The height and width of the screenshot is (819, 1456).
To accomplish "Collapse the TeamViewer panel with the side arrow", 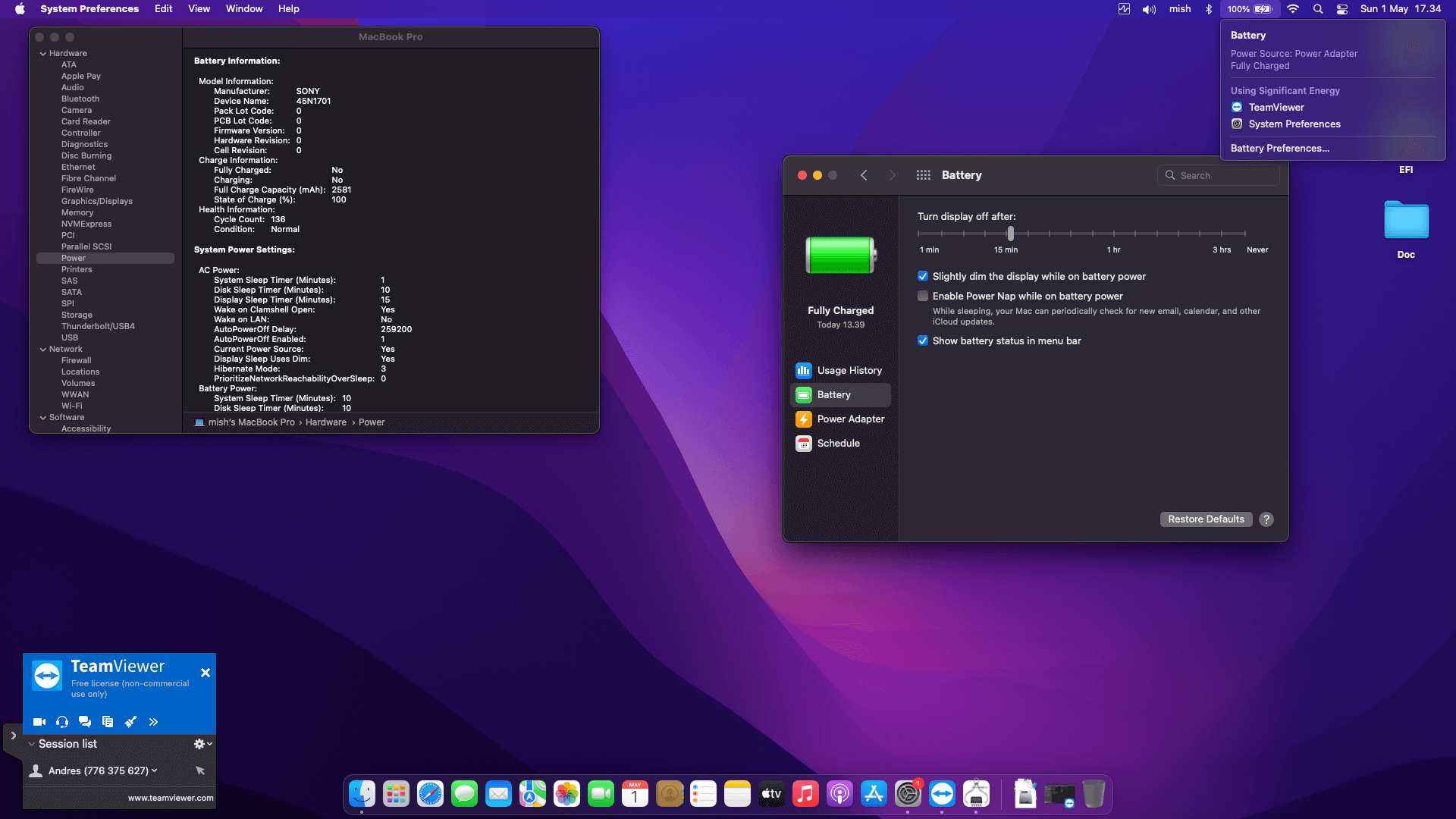I will 13,736.
